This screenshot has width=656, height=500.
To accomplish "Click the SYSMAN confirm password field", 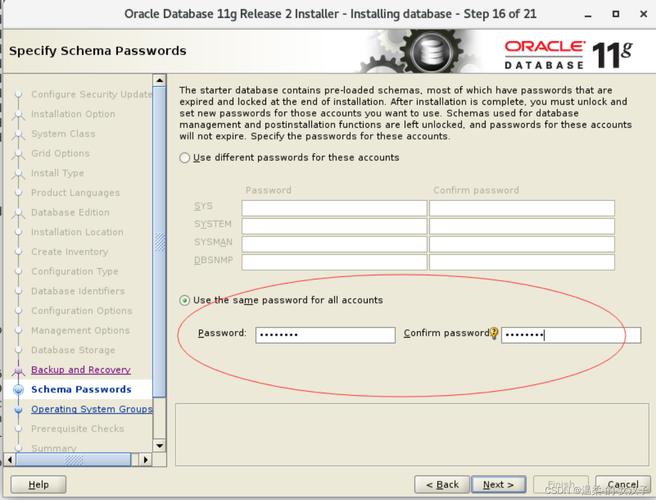I will point(522,244).
